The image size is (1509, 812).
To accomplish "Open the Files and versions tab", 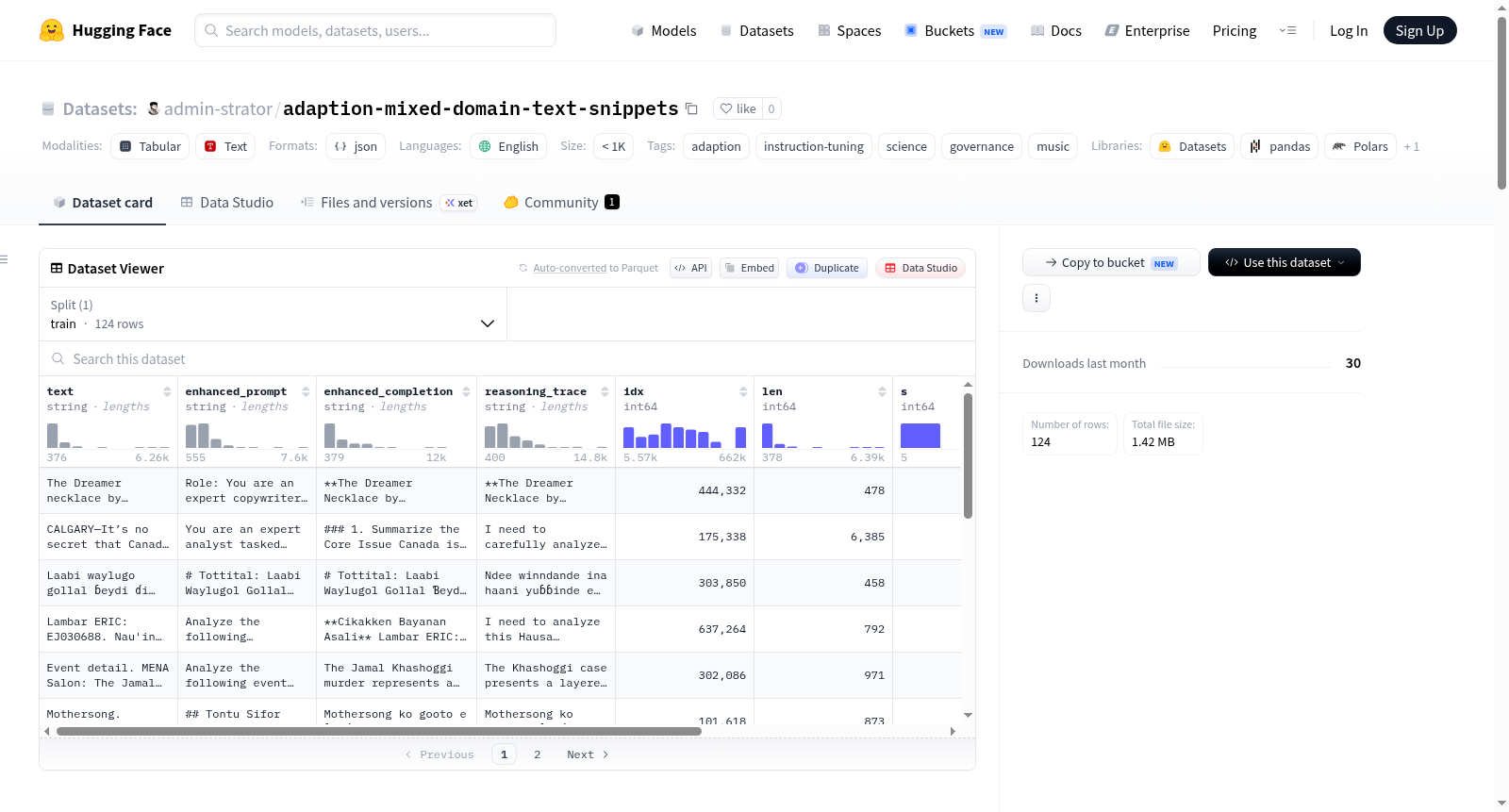I will coord(388,203).
